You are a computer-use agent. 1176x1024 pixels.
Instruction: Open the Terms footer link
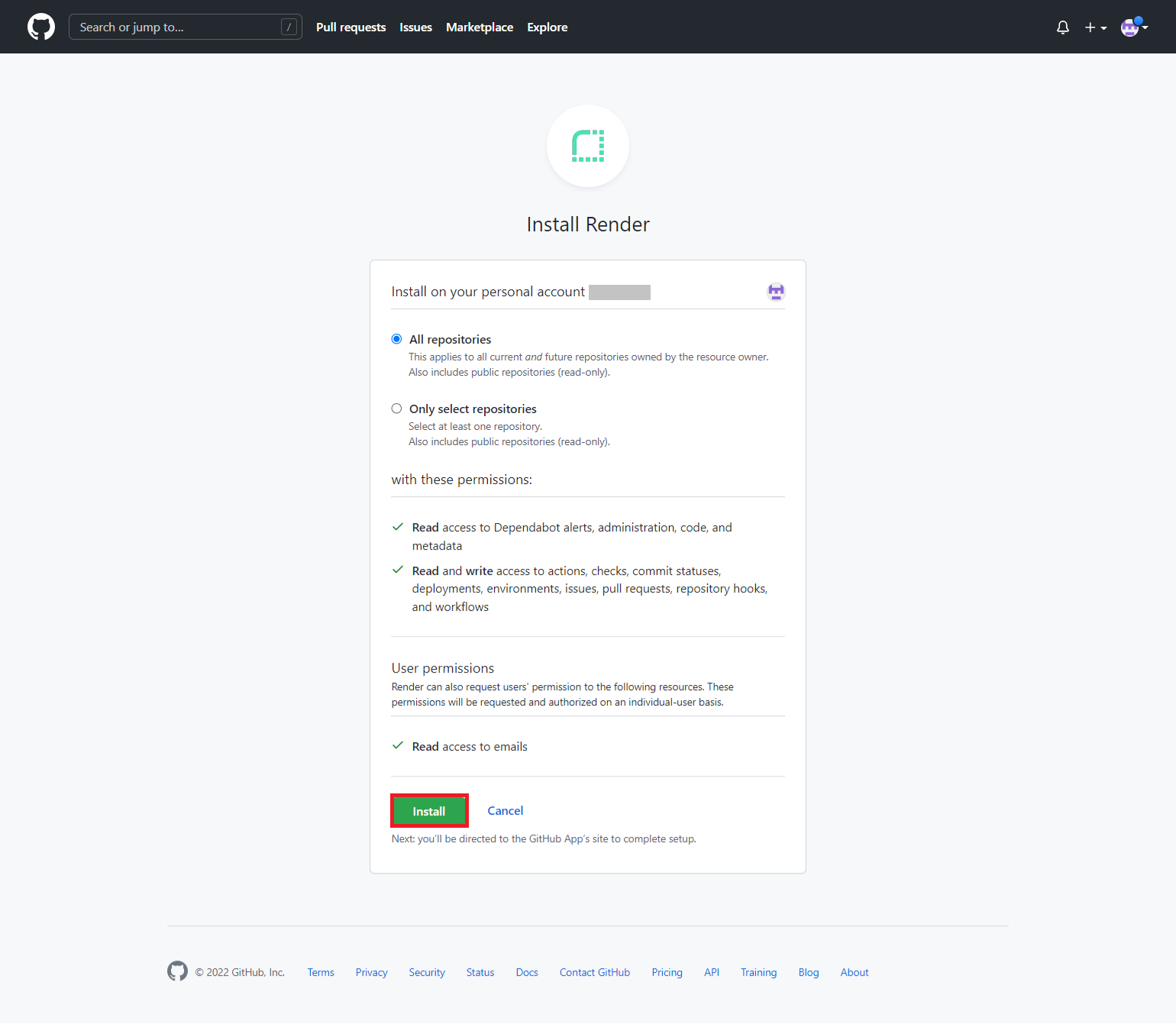[321, 973]
